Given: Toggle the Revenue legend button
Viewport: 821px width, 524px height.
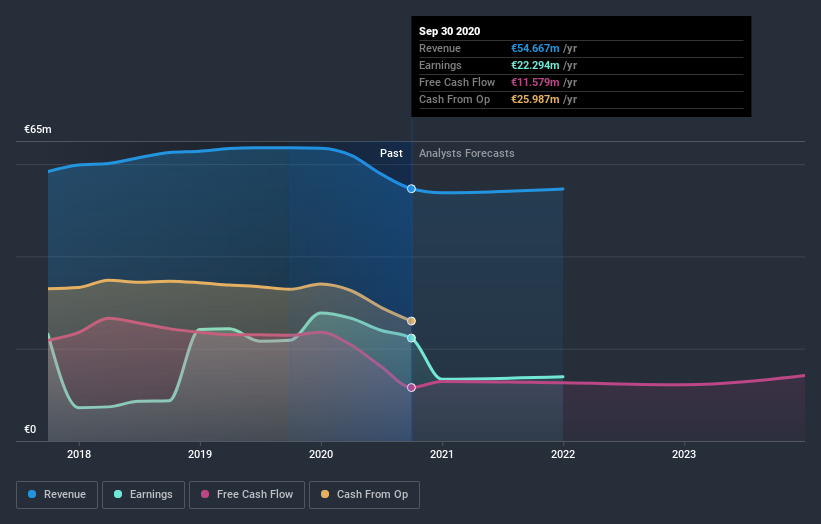Looking at the screenshot, I should 57,495.
